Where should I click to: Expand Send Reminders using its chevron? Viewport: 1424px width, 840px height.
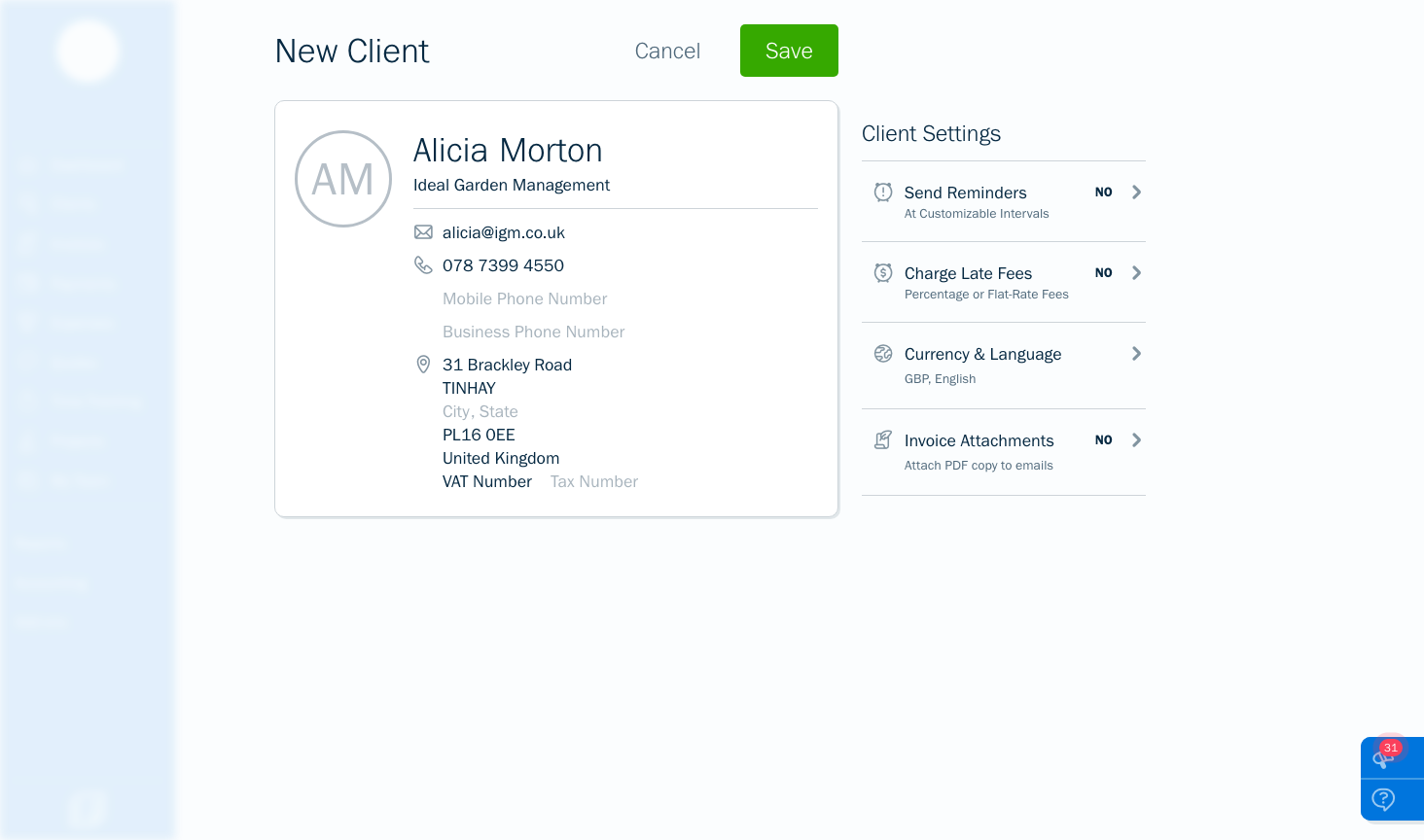(1136, 192)
